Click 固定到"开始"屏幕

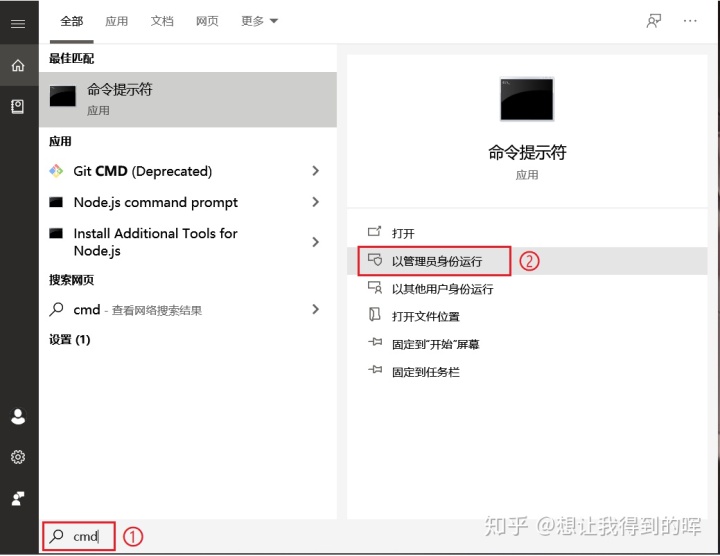click(x=435, y=344)
